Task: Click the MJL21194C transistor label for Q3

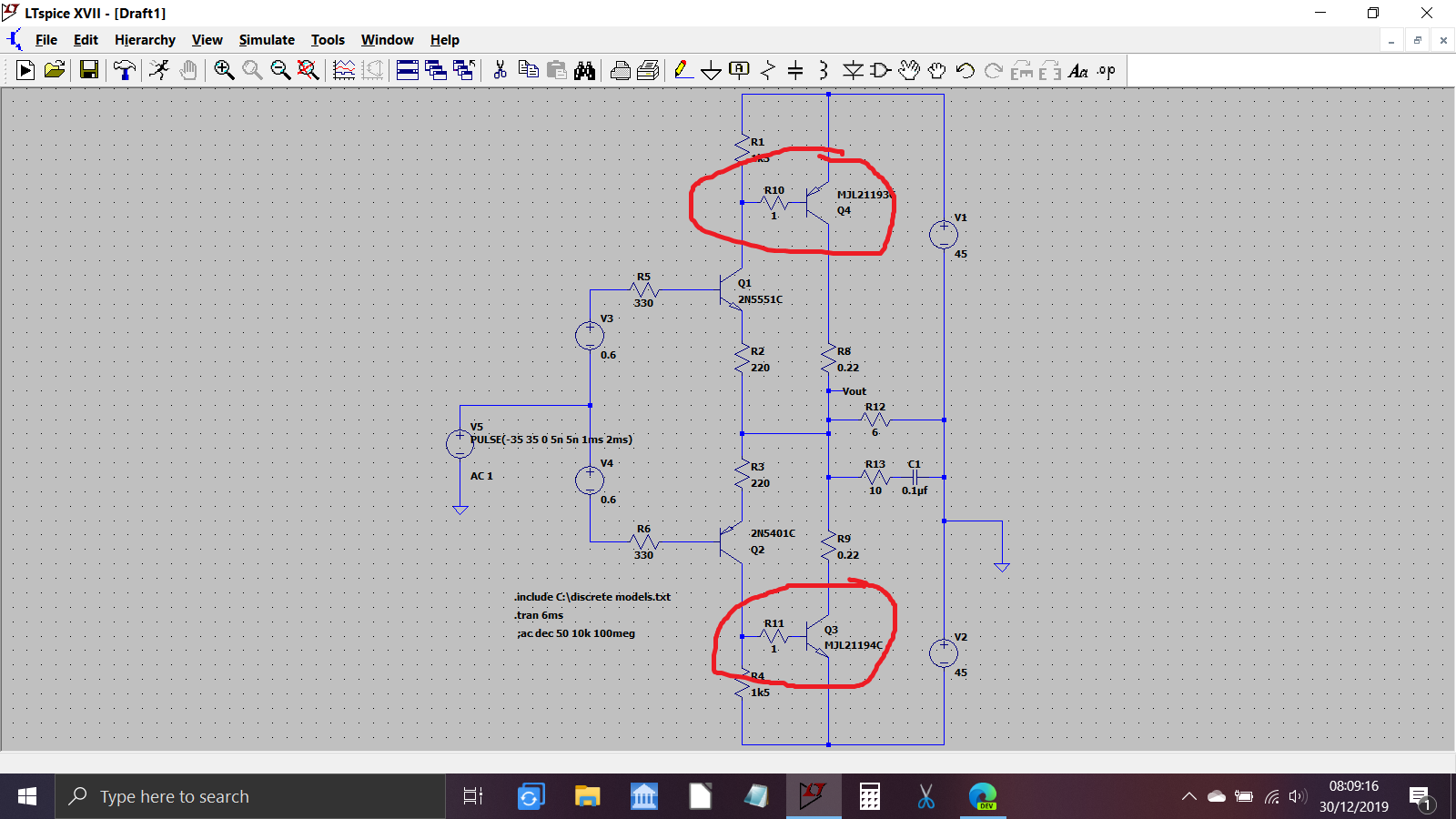Action: click(x=854, y=645)
